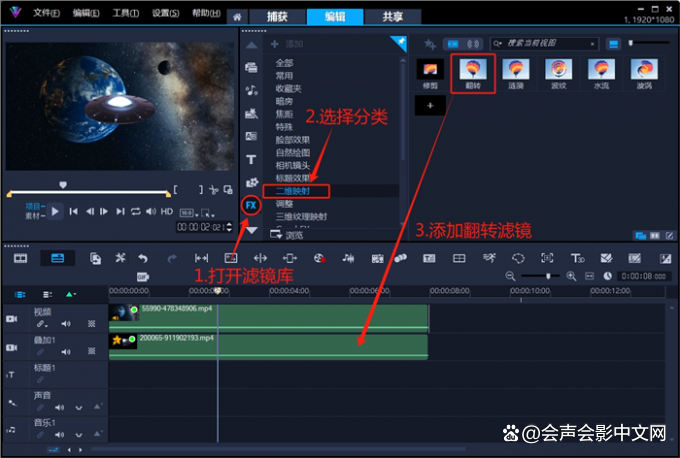Mute the 音乐1 track
Image resolution: width=680 pixels, height=458 pixels.
tap(59, 435)
